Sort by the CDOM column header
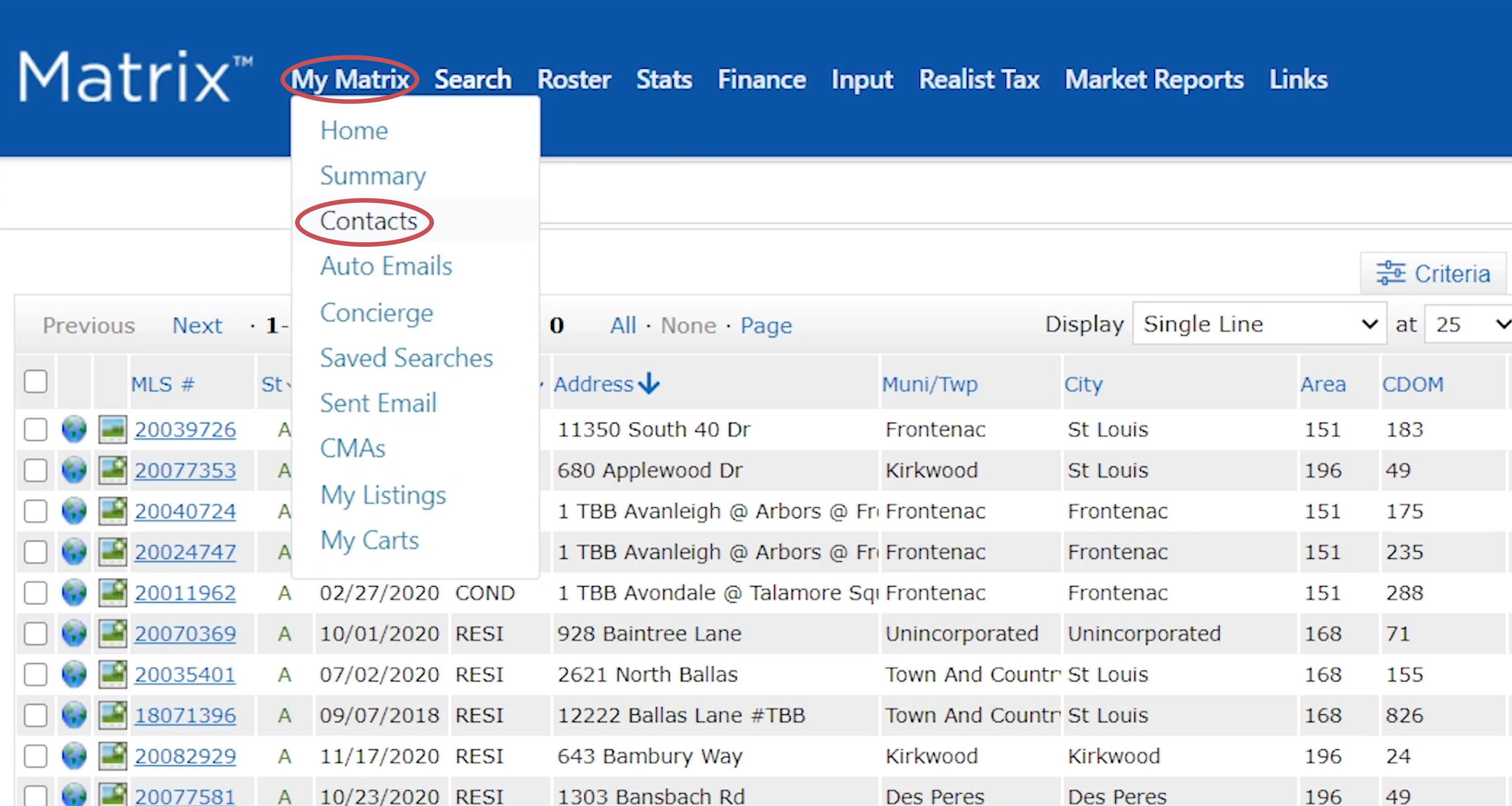The height and width of the screenshot is (806, 1512). pos(1412,384)
